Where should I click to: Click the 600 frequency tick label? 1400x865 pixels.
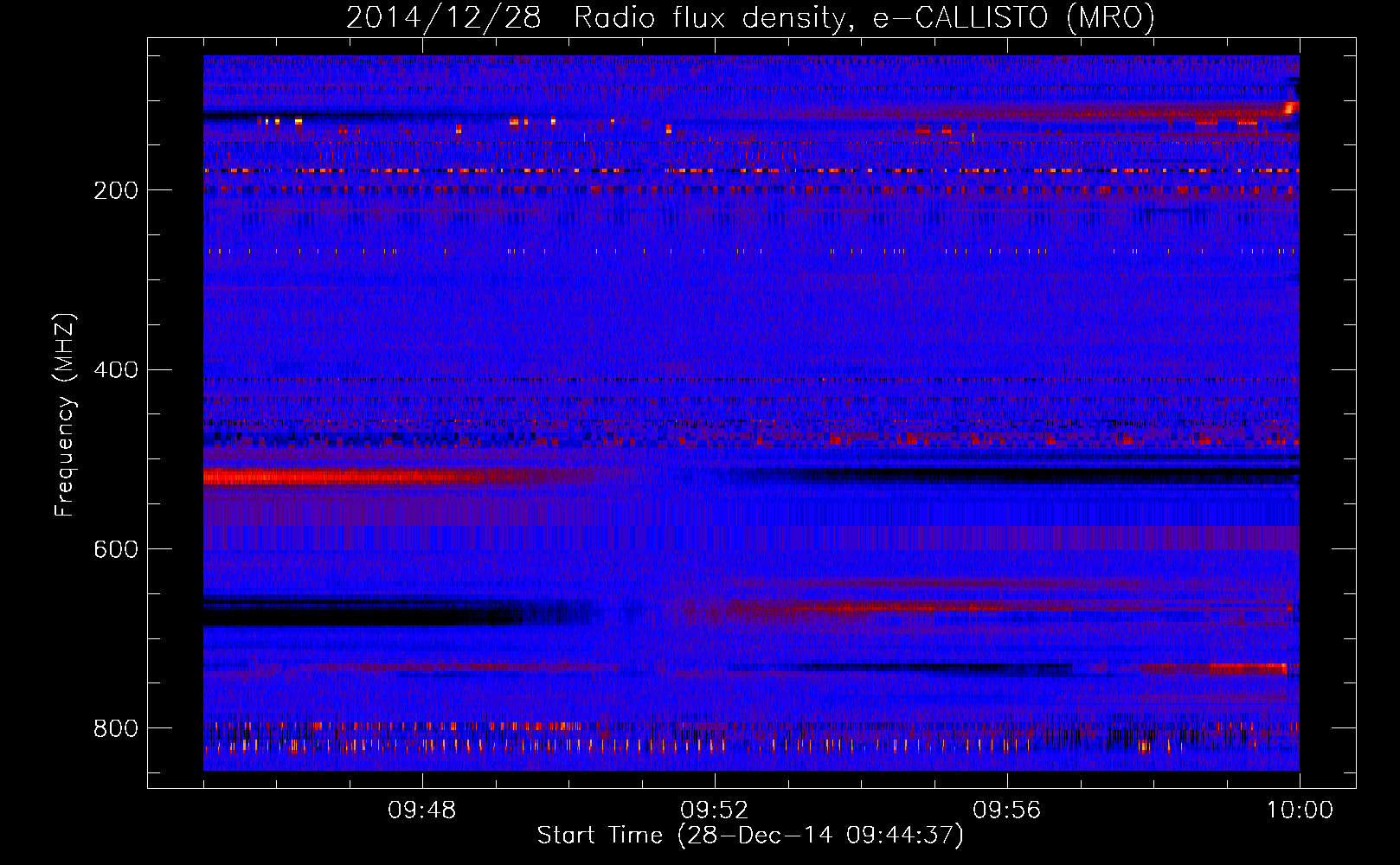tap(116, 549)
